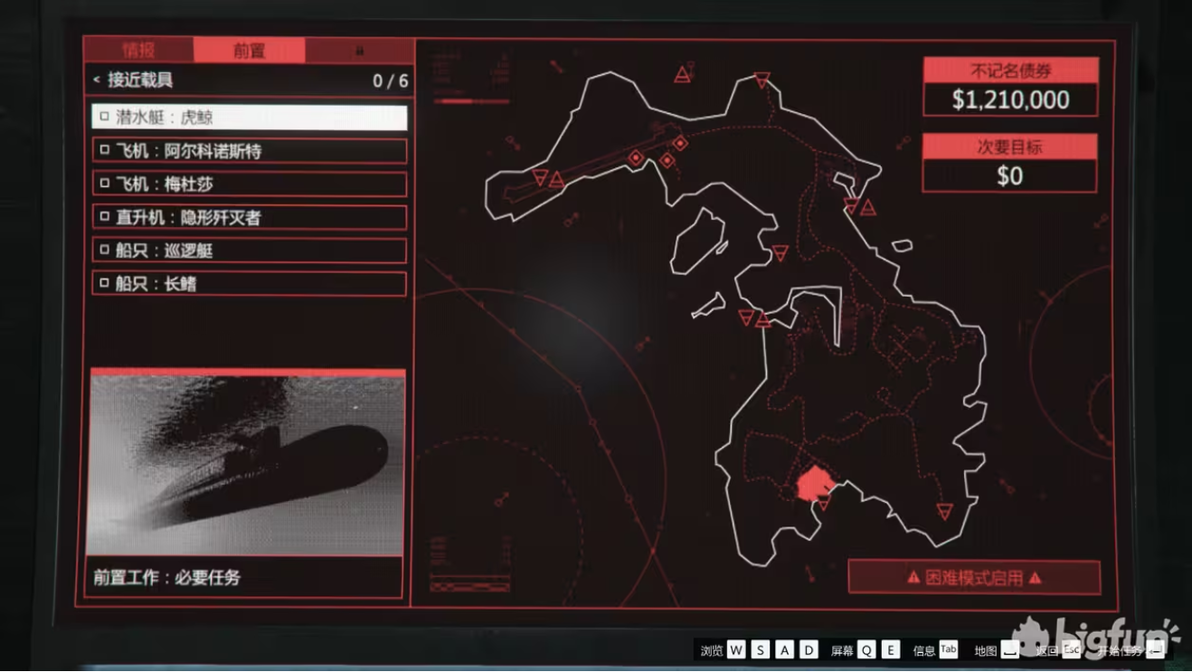Click the 浏览 label in bottom bar
1192x672 pixels.
click(x=712, y=651)
